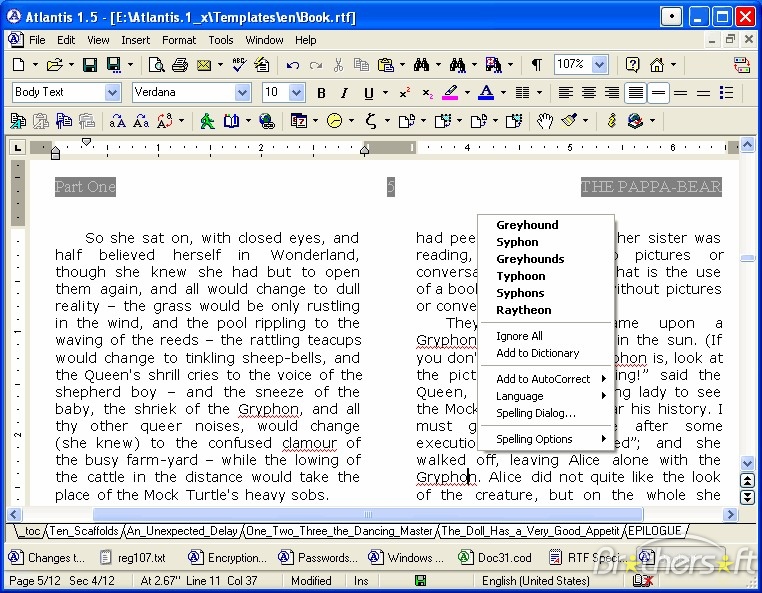Click the hand pan tool icon
Image resolution: width=762 pixels, height=593 pixels.
(x=545, y=121)
